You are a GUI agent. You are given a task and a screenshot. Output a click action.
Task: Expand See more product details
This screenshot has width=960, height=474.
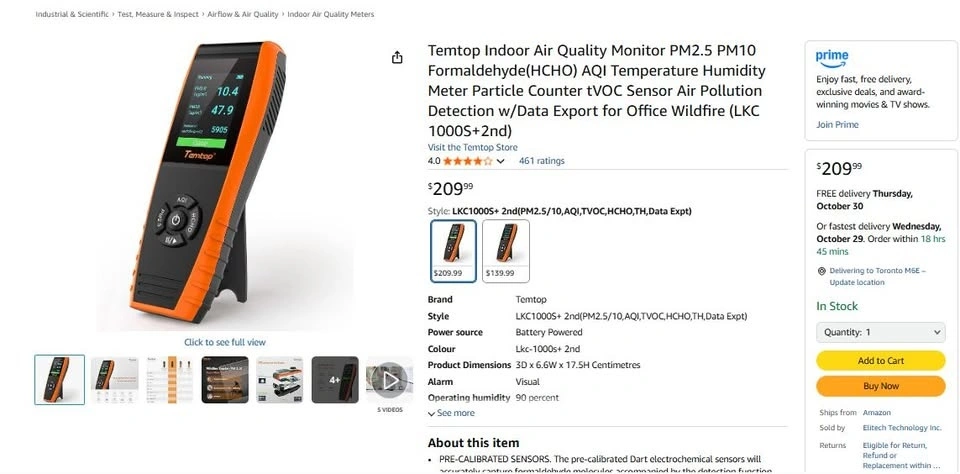(451, 413)
